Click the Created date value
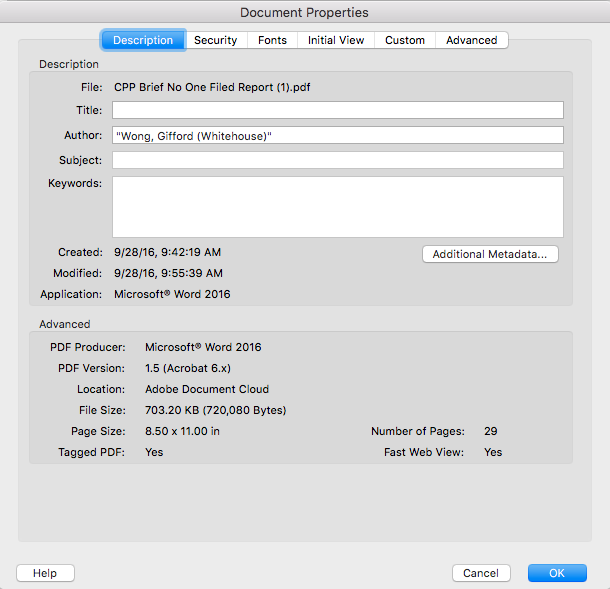This screenshot has height=589, width=610. pos(167,253)
